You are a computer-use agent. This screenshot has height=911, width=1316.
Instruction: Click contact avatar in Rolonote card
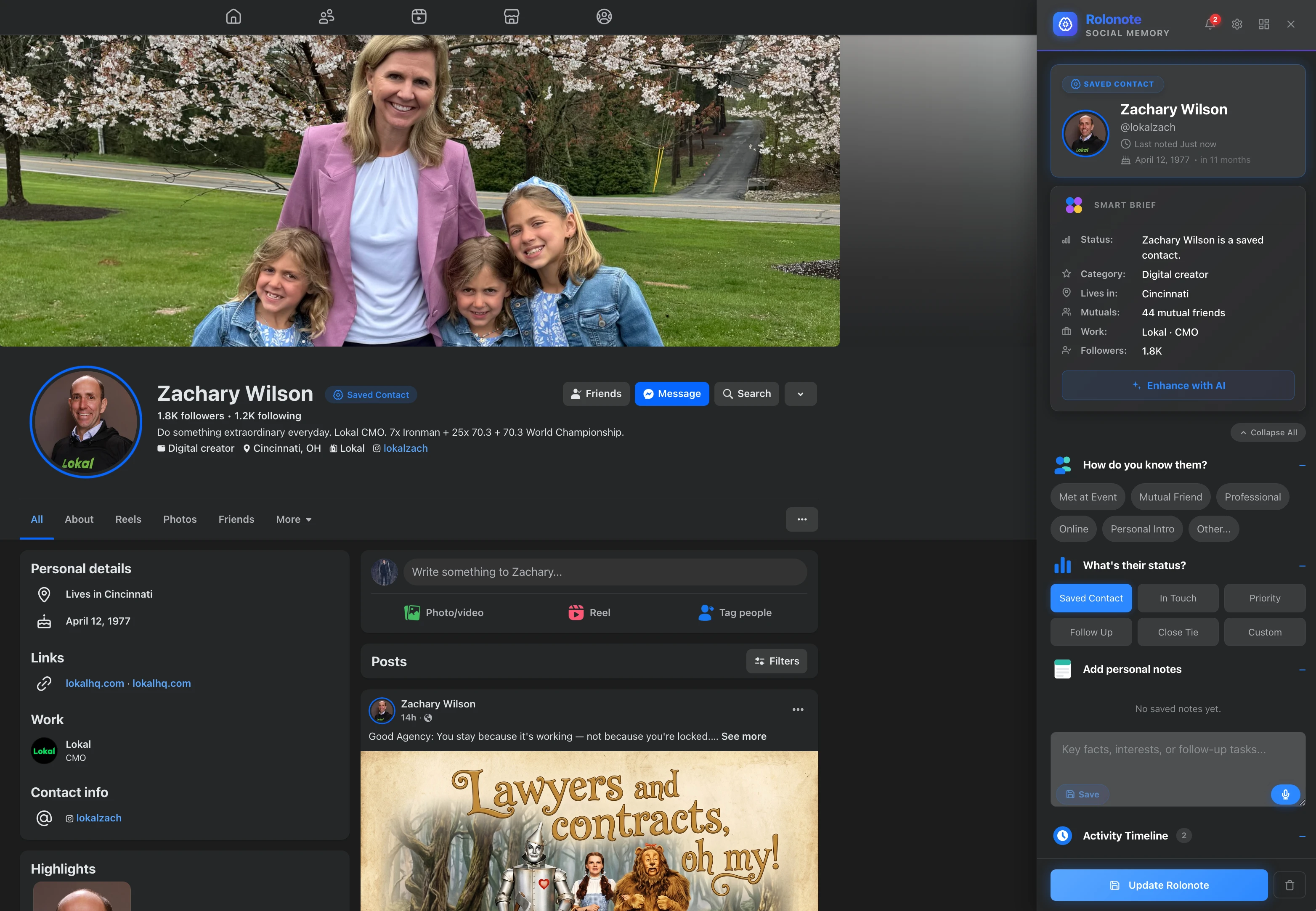click(x=1085, y=134)
